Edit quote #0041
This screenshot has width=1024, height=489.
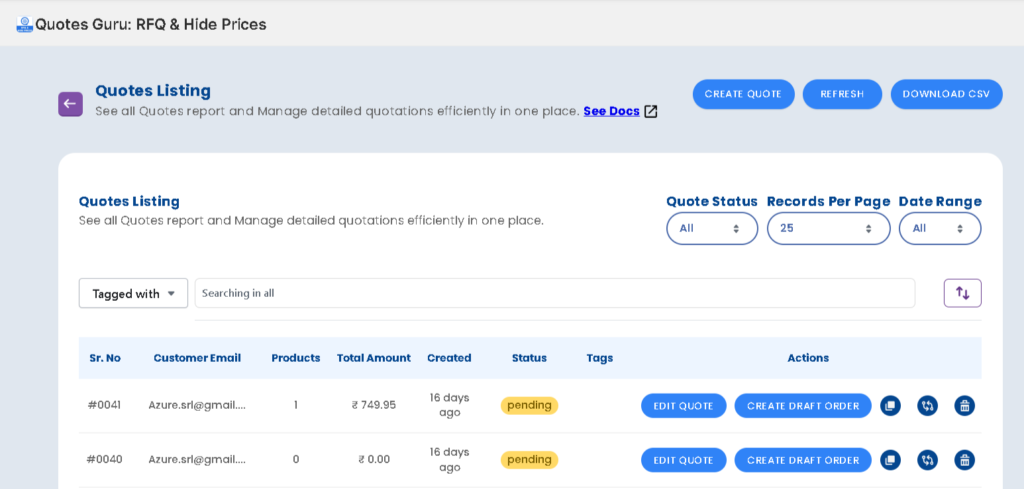point(683,406)
